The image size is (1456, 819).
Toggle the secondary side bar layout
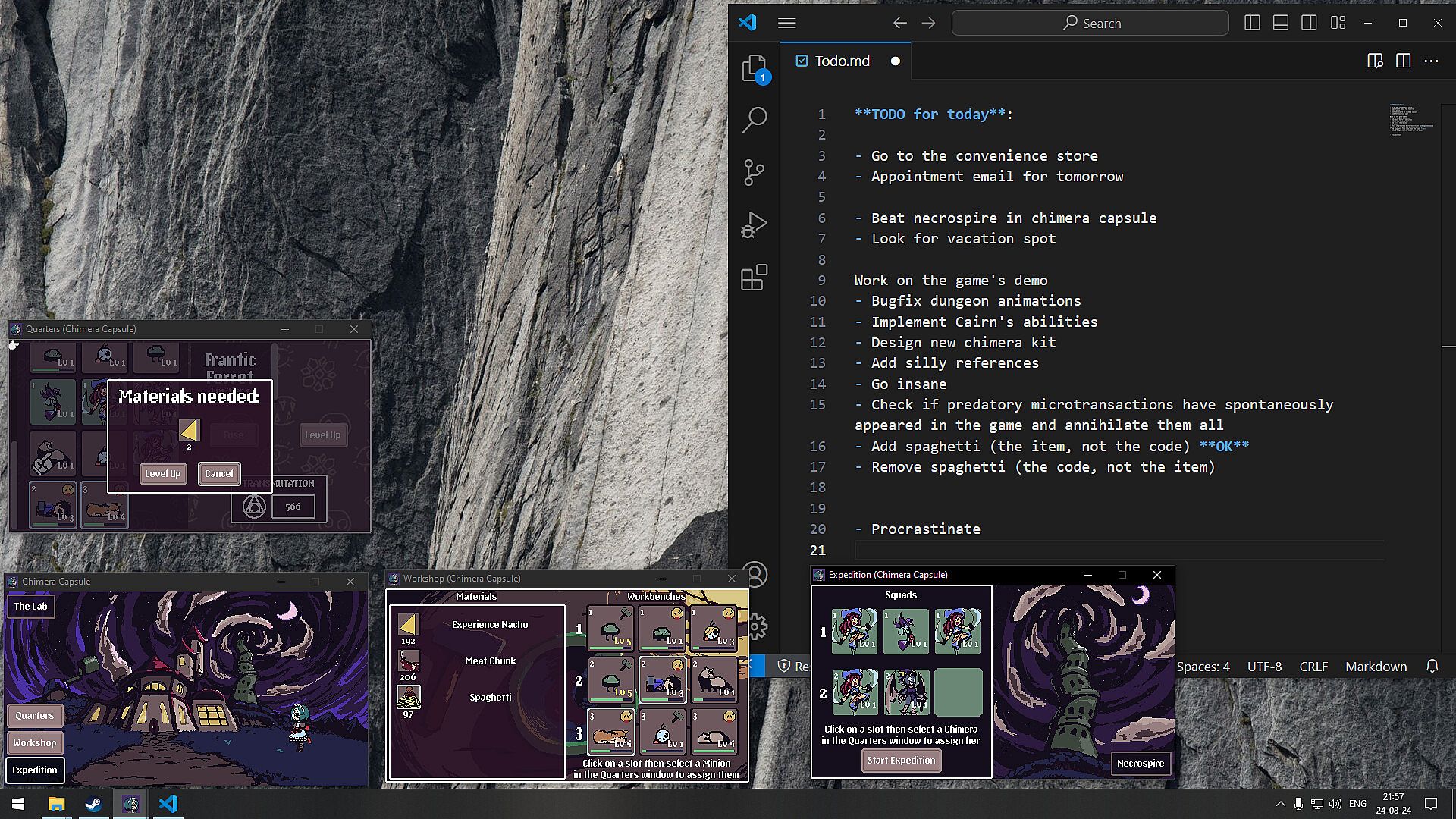click(1309, 23)
